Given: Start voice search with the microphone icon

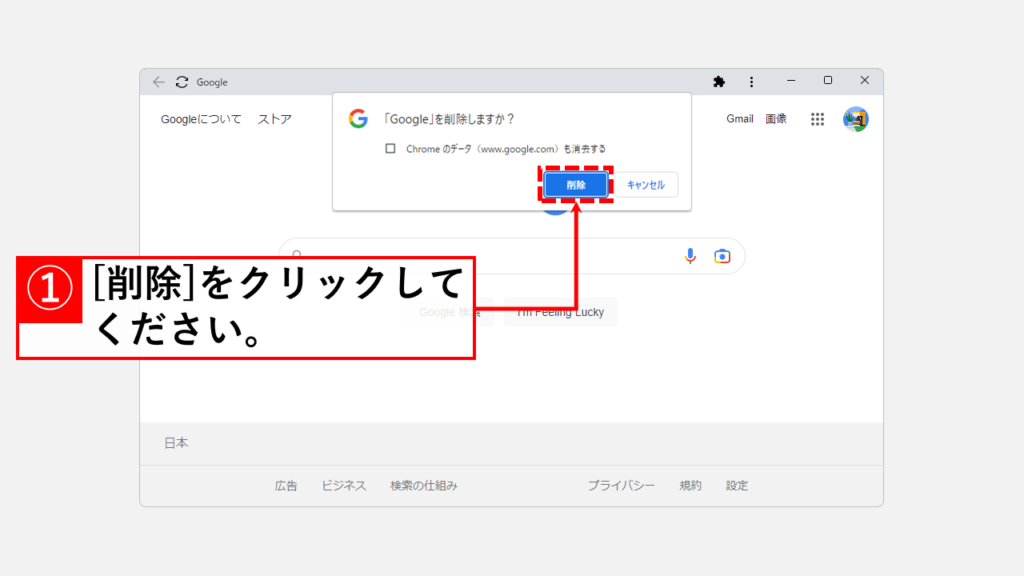Looking at the screenshot, I should tap(690, 256).
